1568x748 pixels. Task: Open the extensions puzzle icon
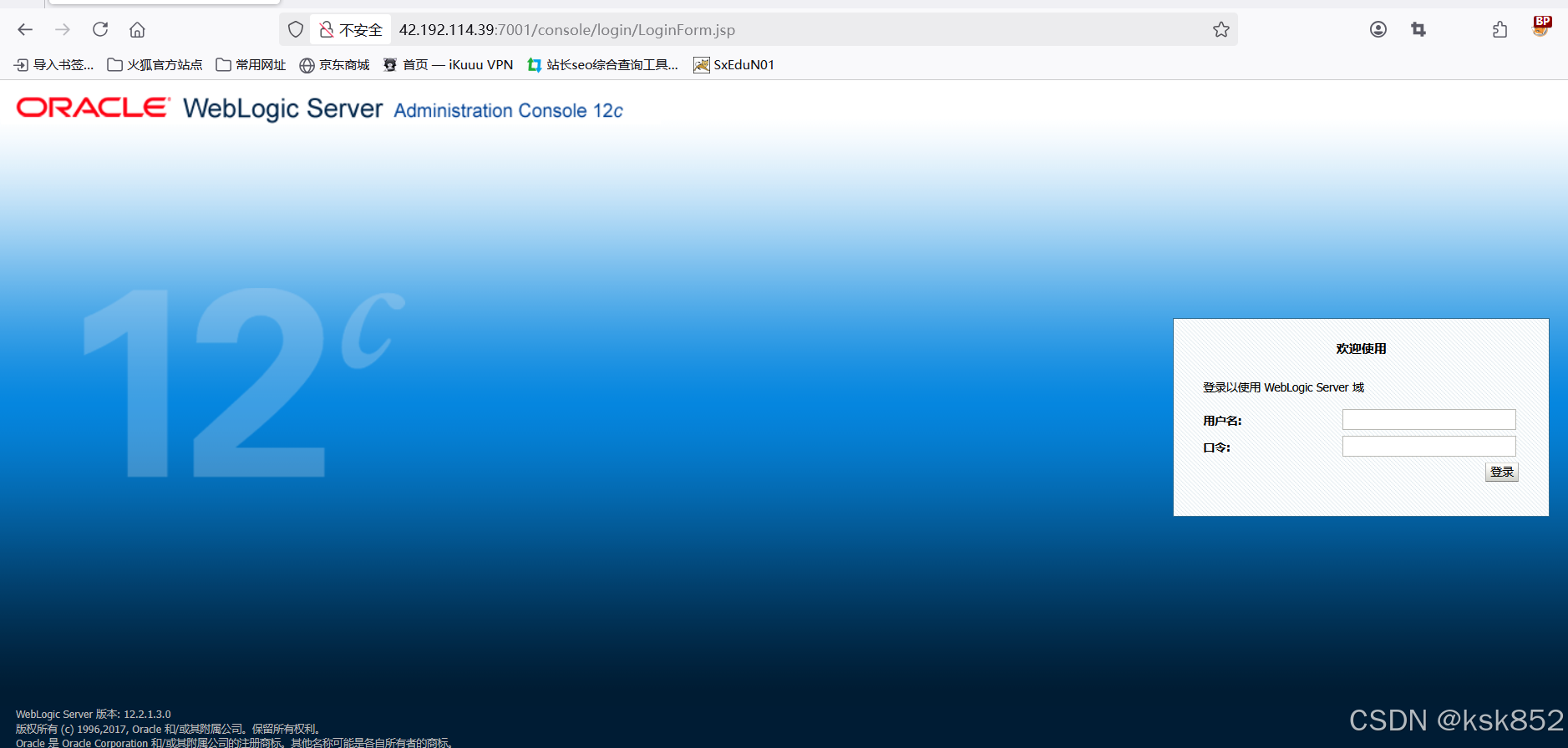[x=1500, y=29]
